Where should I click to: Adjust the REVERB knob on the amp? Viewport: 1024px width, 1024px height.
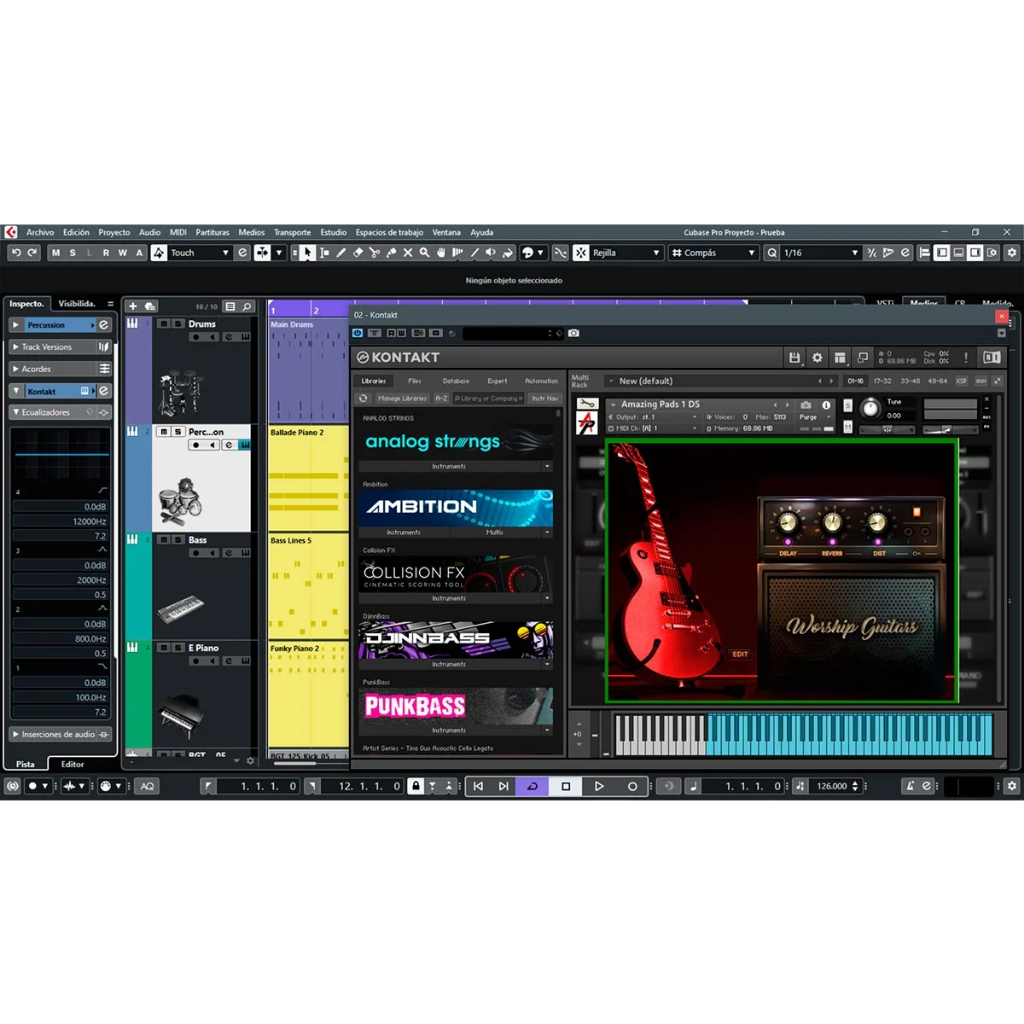coord(832,522)
